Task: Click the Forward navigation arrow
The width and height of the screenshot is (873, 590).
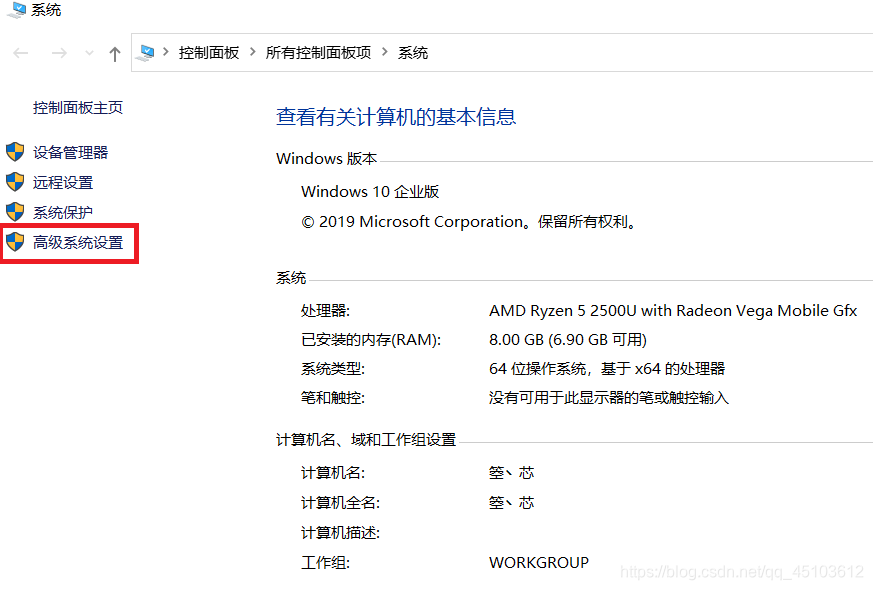Action: click(59, 53)
